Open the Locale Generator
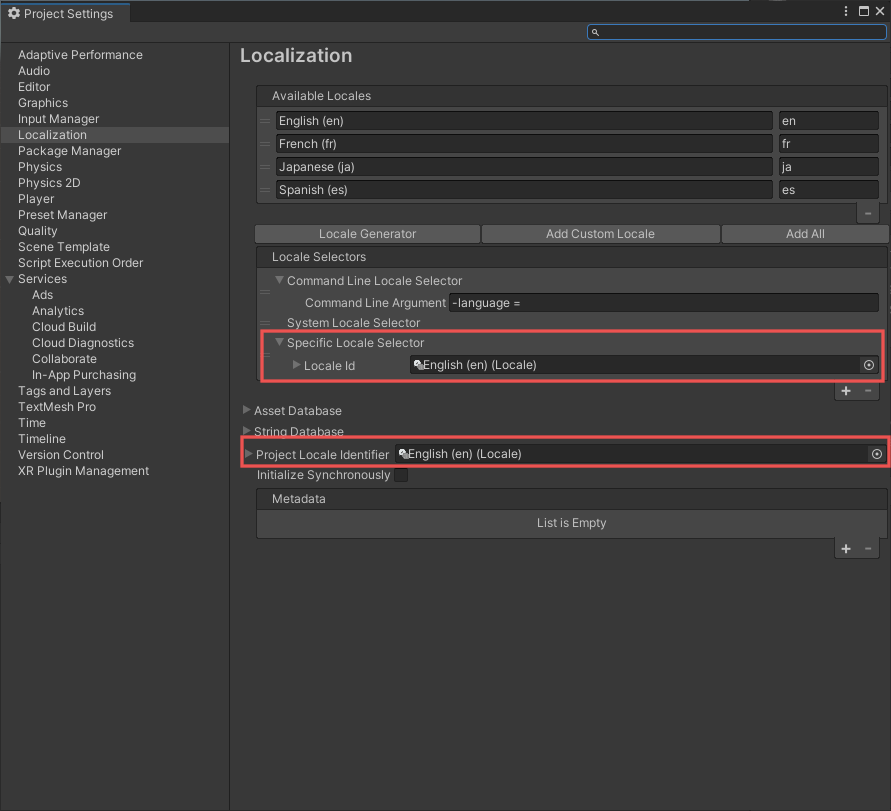The width and height of the screenshot is (891, 811). pyautogui.click(x=366, y=233)
